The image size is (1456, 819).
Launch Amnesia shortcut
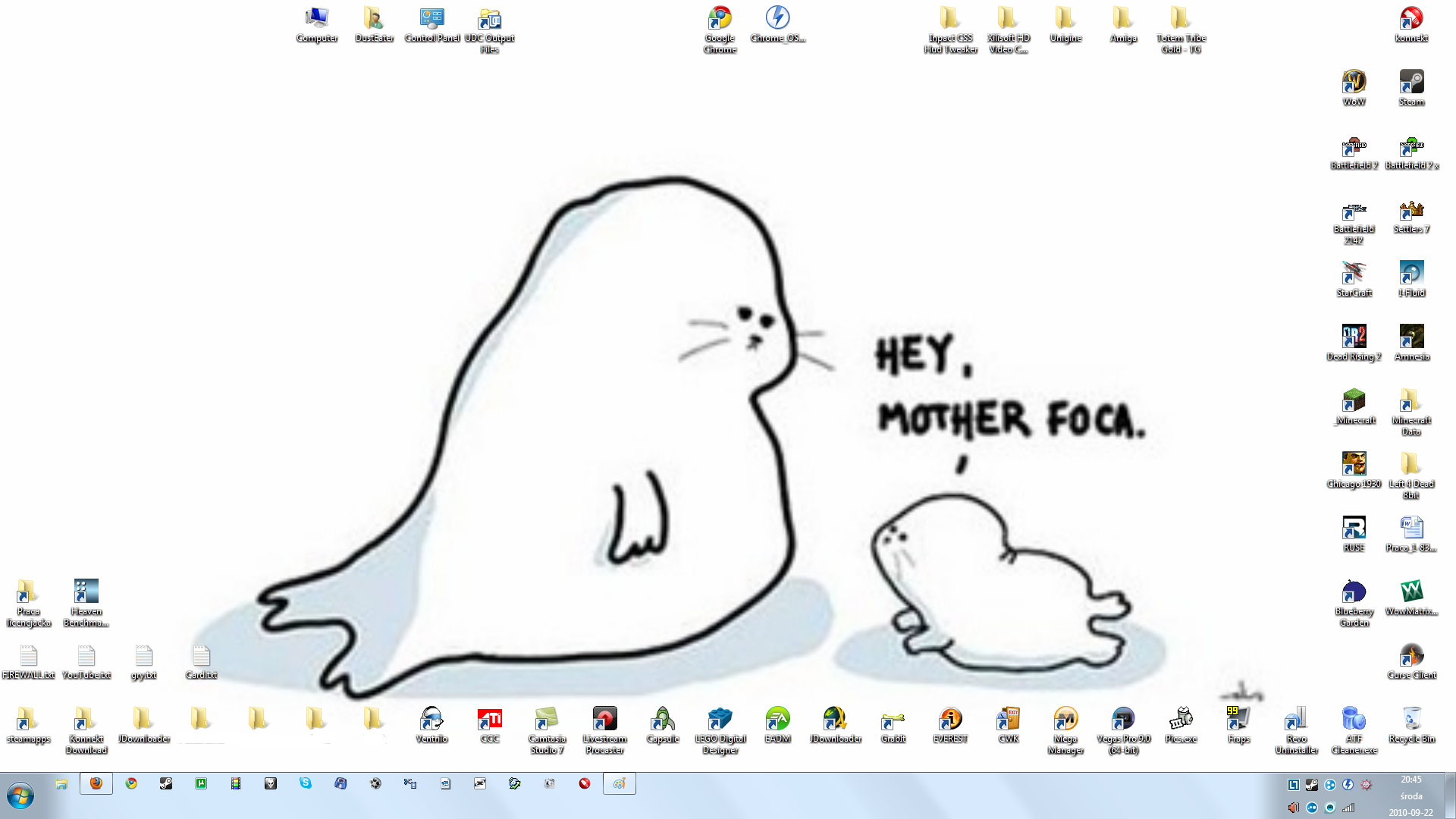coord(1412,344)
